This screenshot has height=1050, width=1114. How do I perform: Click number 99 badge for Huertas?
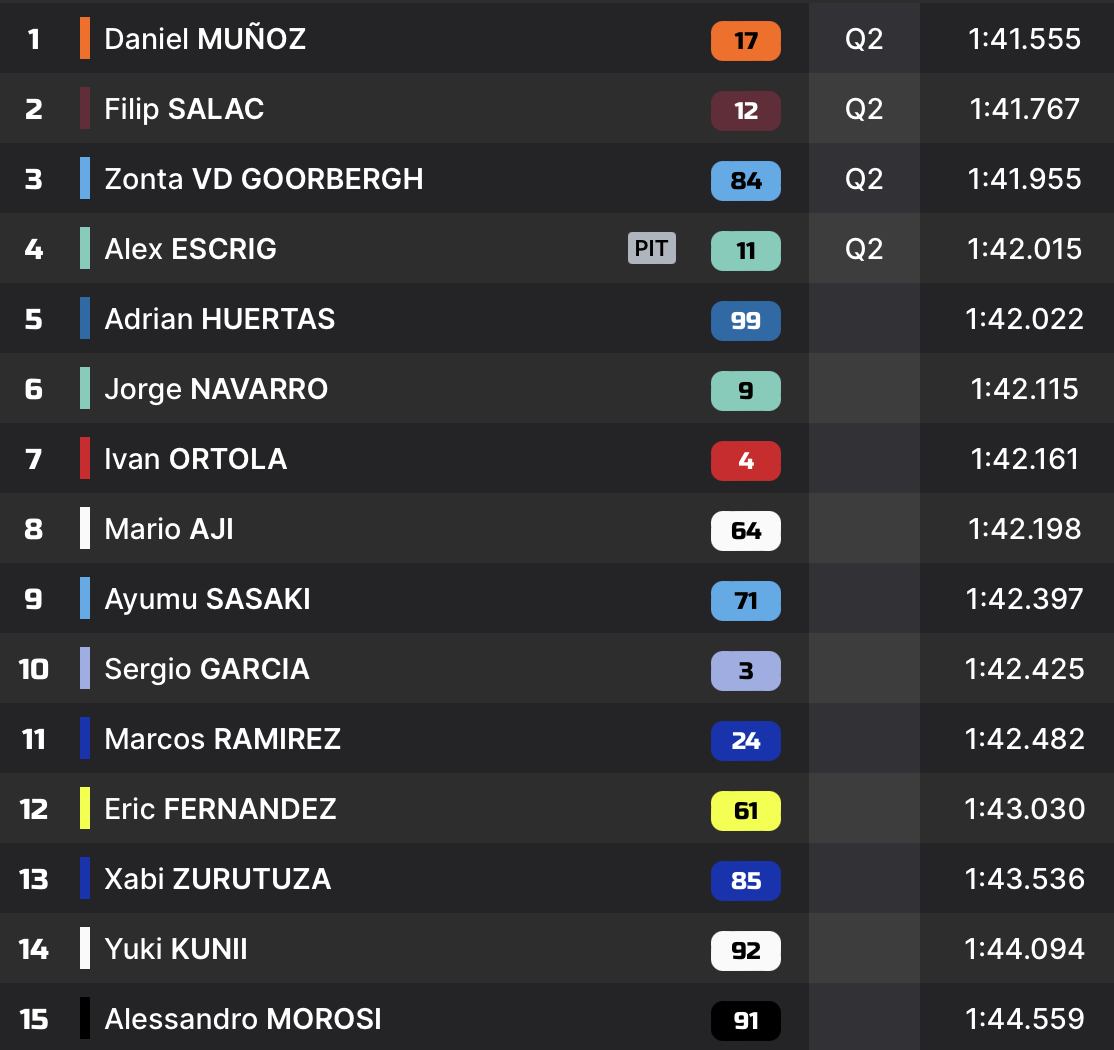746,320
